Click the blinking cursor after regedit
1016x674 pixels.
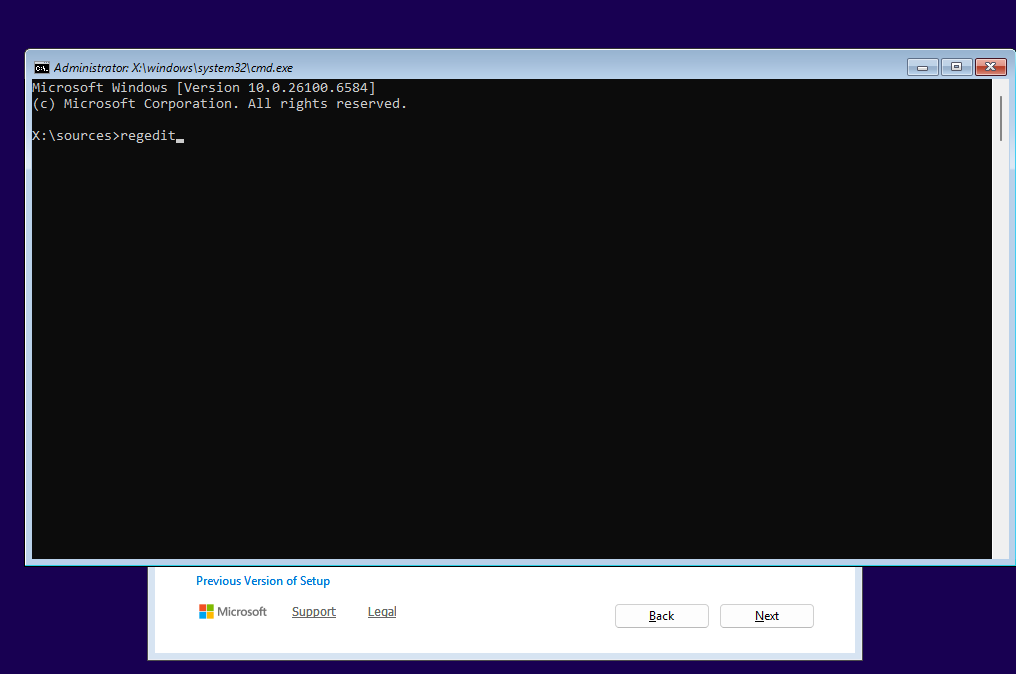click(x=180, y=138)
